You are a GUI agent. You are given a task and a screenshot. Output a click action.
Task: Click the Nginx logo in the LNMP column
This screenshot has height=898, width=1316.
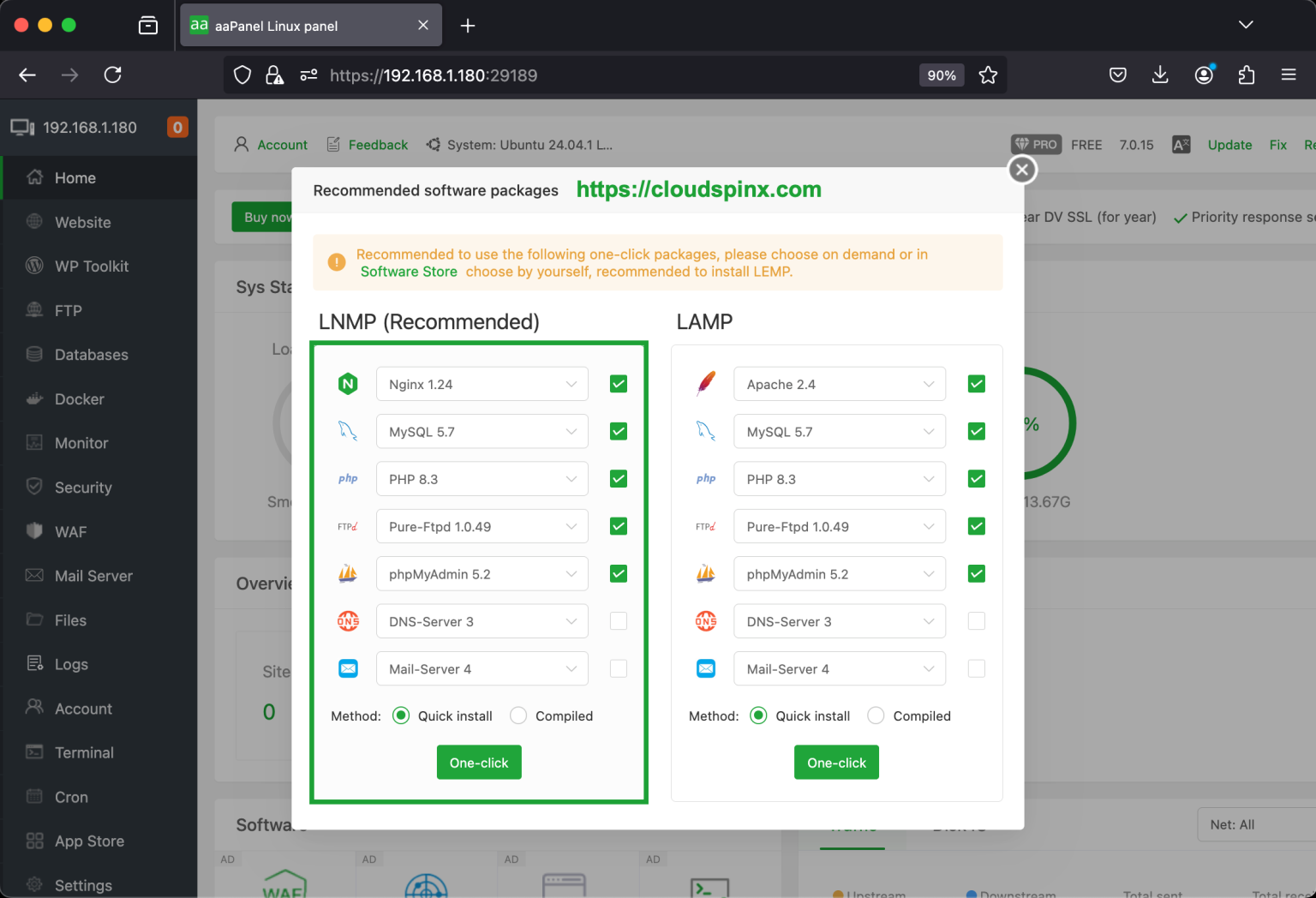pos(348,384)
